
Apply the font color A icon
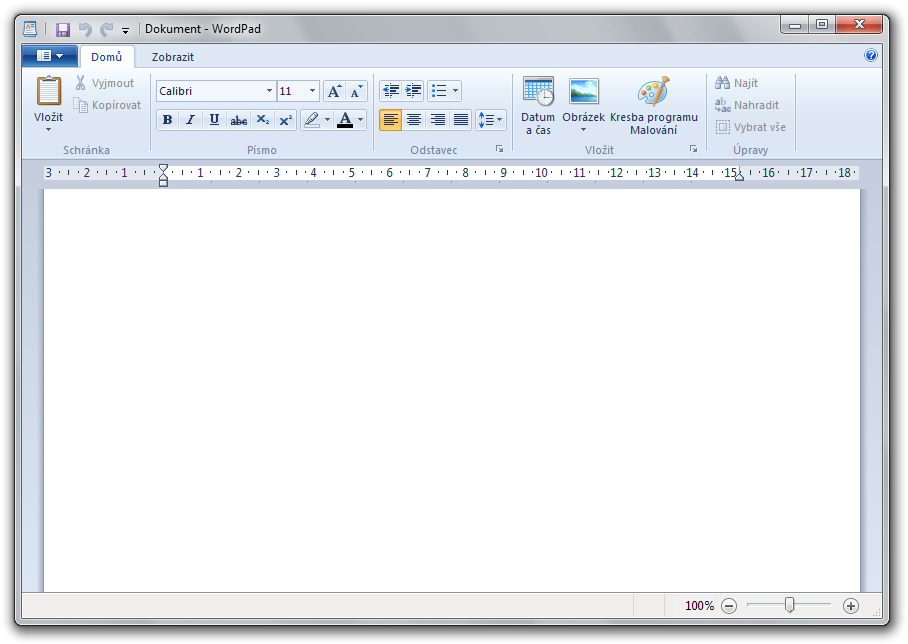[x=345, y=120]
